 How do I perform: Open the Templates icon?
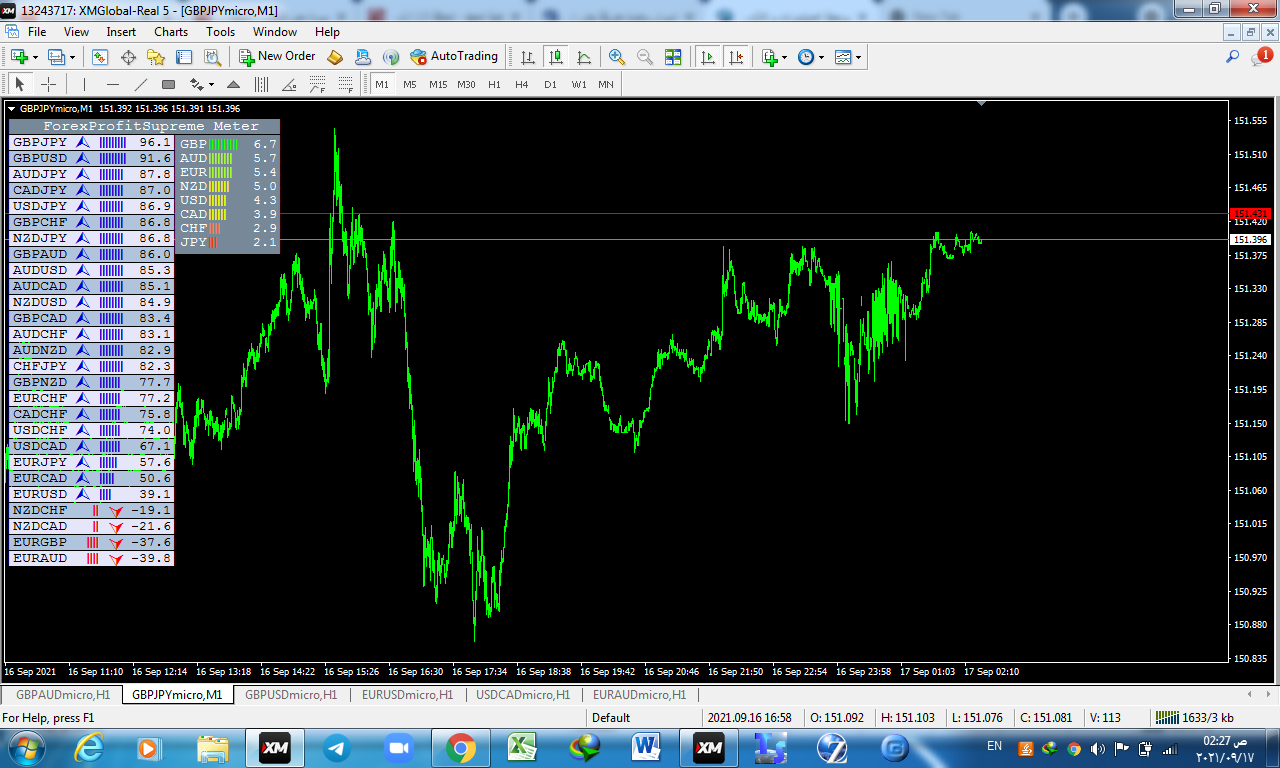coord(843,57)
